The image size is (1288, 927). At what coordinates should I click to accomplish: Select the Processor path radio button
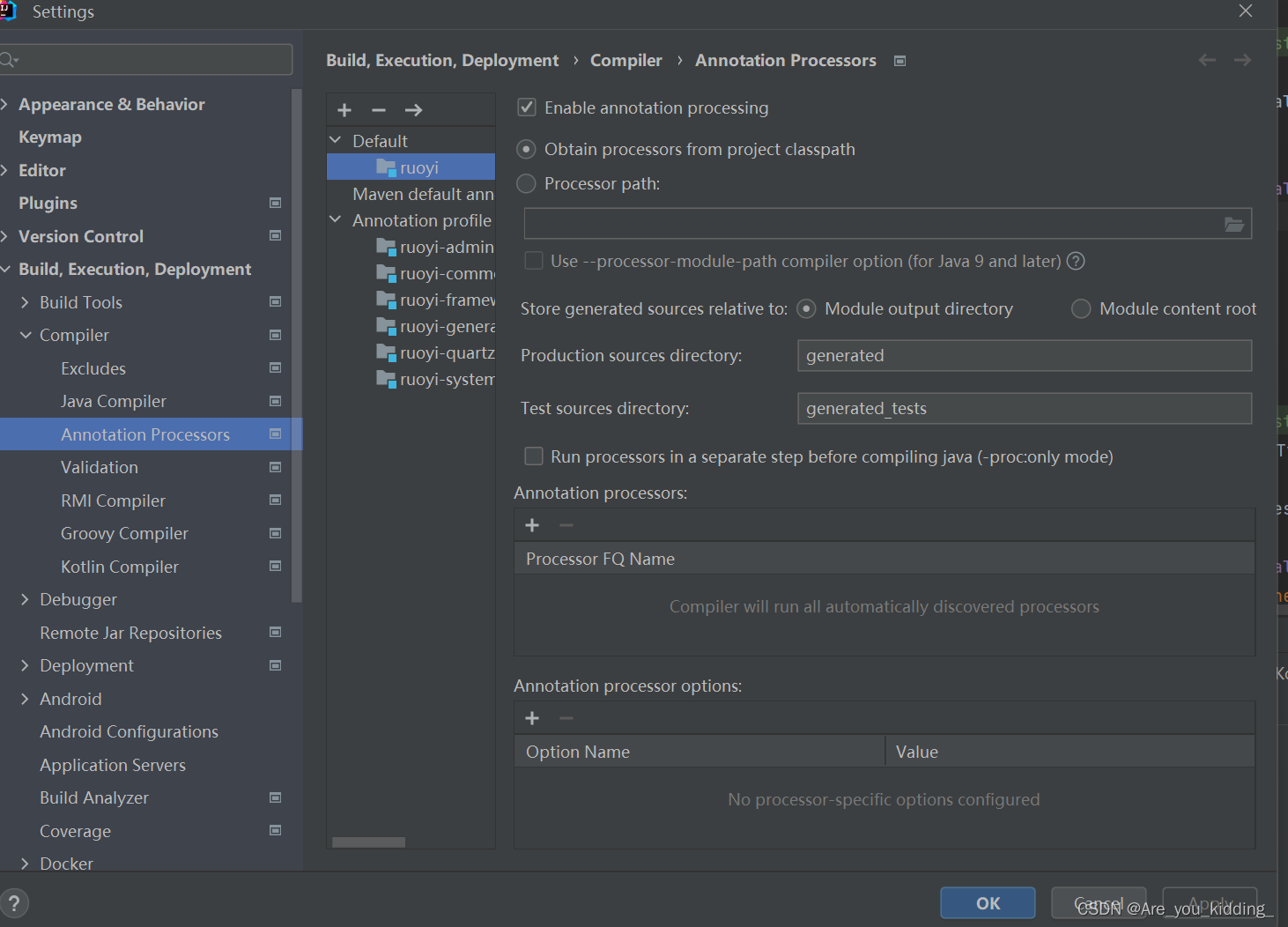click(526, 183)
